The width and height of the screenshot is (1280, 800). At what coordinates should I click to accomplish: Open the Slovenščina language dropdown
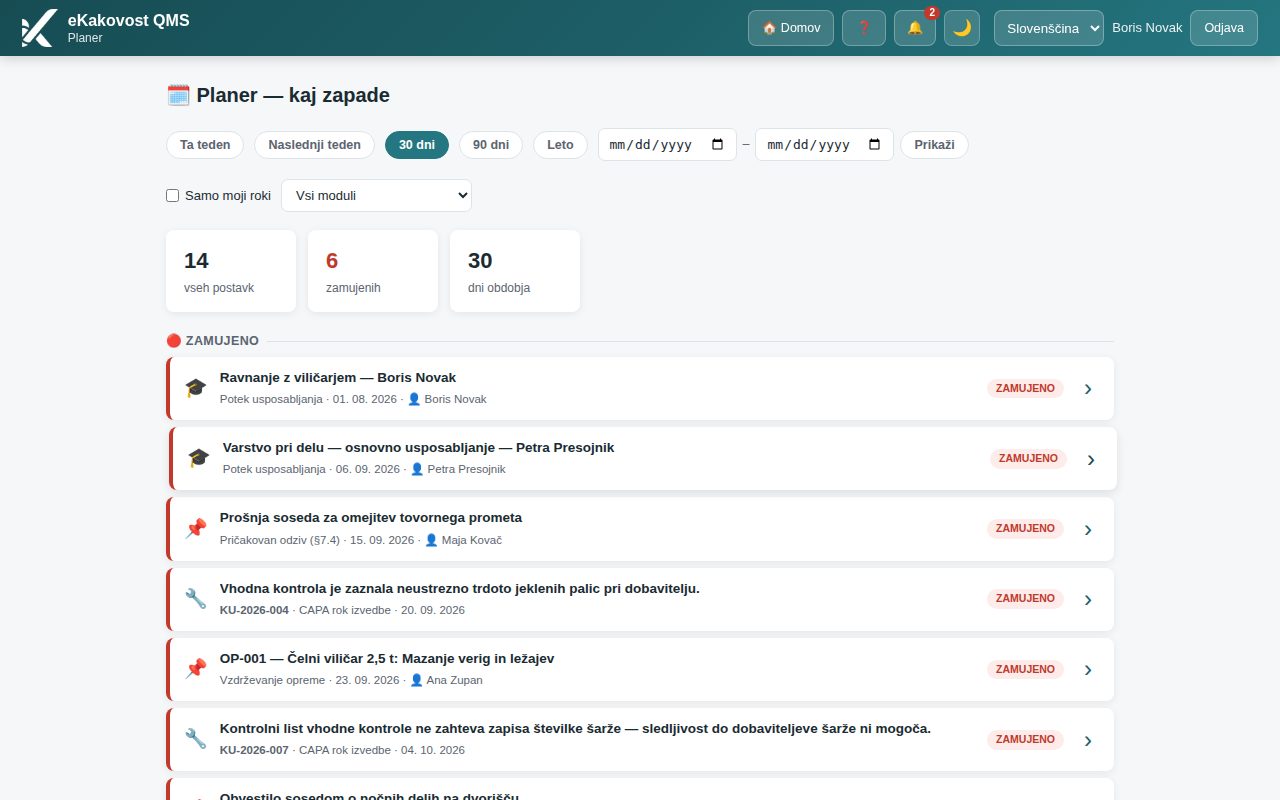click(x=1048, y=28)
